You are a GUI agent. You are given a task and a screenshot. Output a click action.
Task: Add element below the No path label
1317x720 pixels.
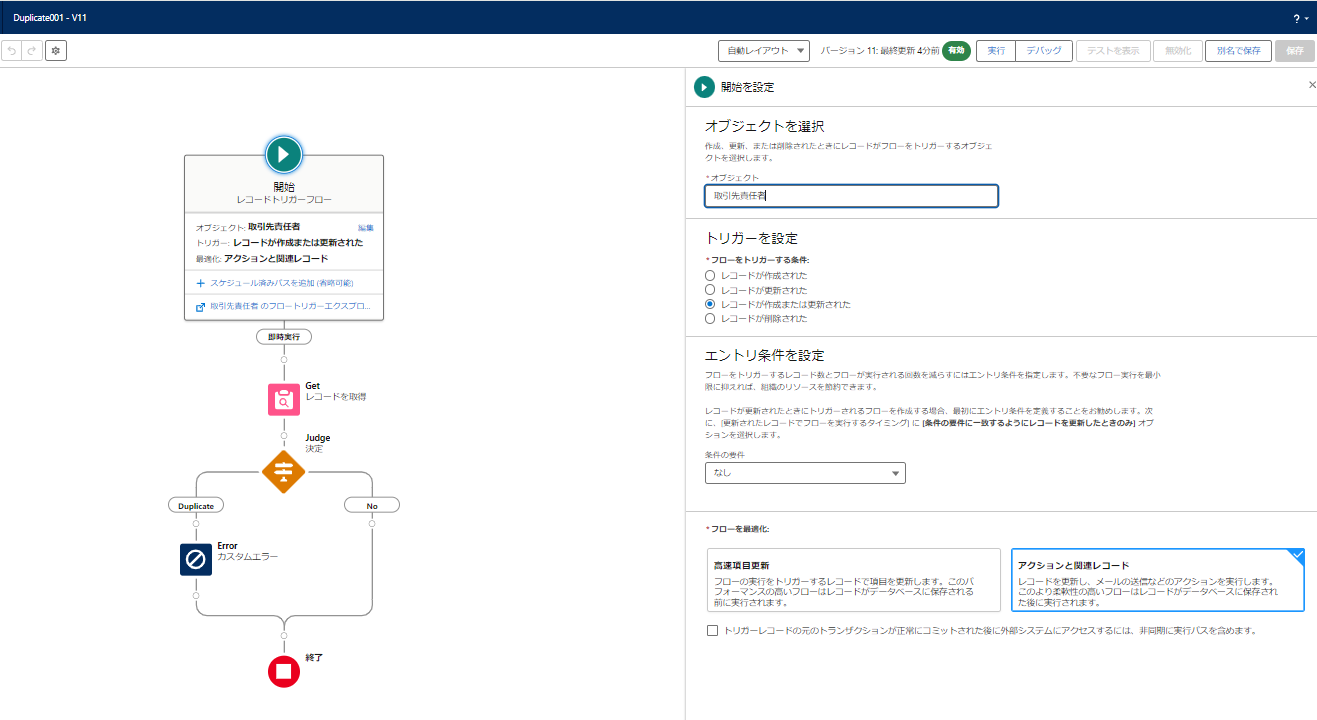click(372, 523)
